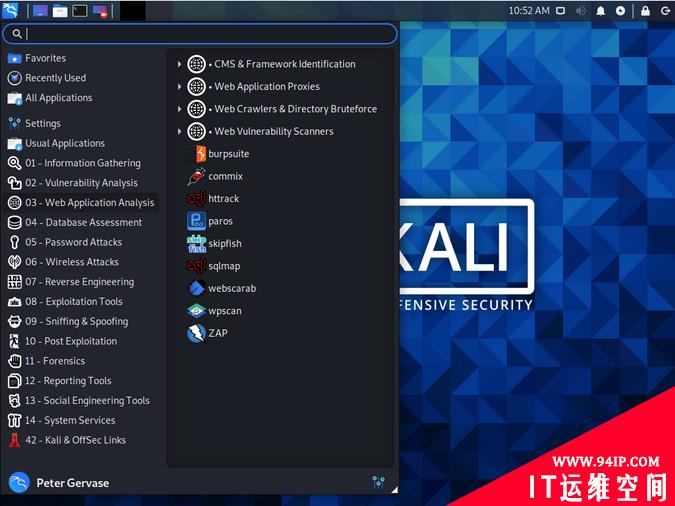The height and width of the screenshot is (506, 675).
Task: Select 42 - Kali & OffSec Links
Action: pos(67,441)
